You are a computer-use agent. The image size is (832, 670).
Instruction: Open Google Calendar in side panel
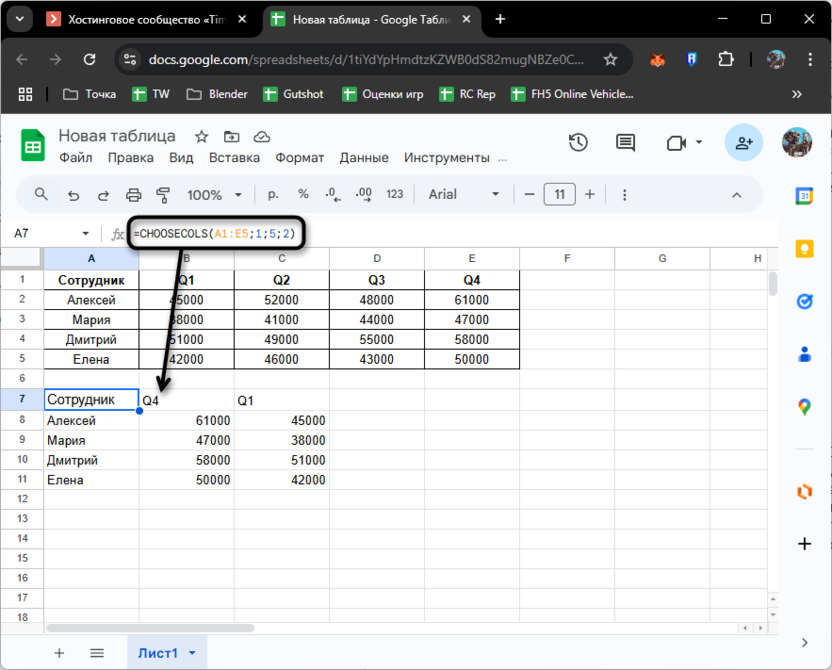coord(804,196)
